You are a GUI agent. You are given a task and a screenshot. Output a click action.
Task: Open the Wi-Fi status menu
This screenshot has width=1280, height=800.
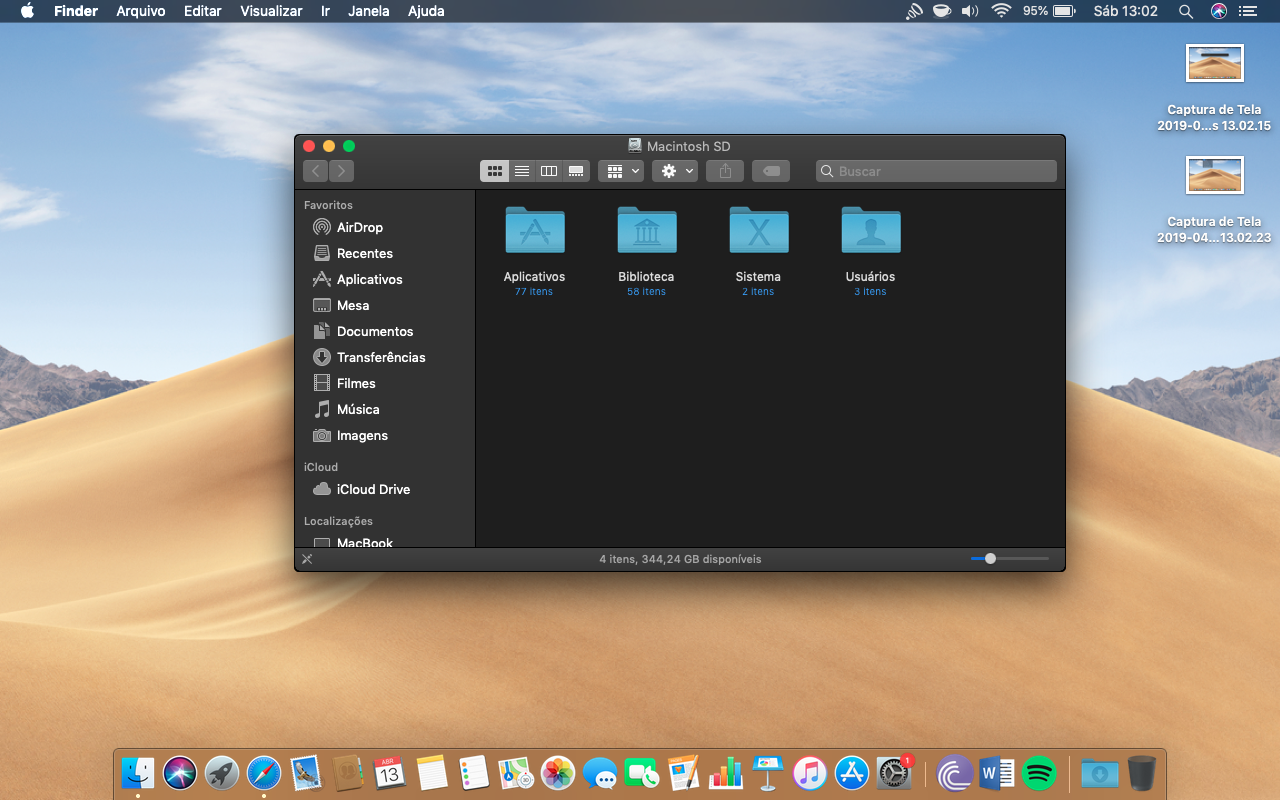pyautogui.click(x=1001, y=11)
